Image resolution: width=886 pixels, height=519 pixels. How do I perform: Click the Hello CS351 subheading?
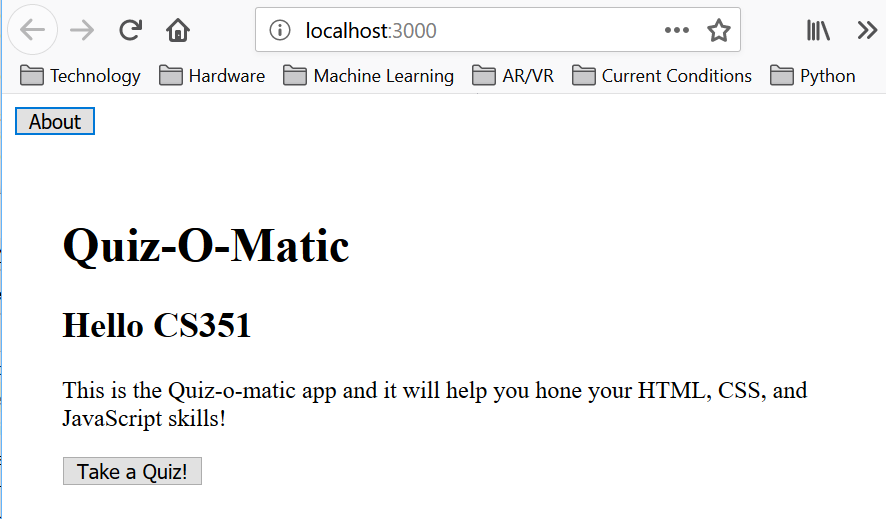[x=156, y=325]
